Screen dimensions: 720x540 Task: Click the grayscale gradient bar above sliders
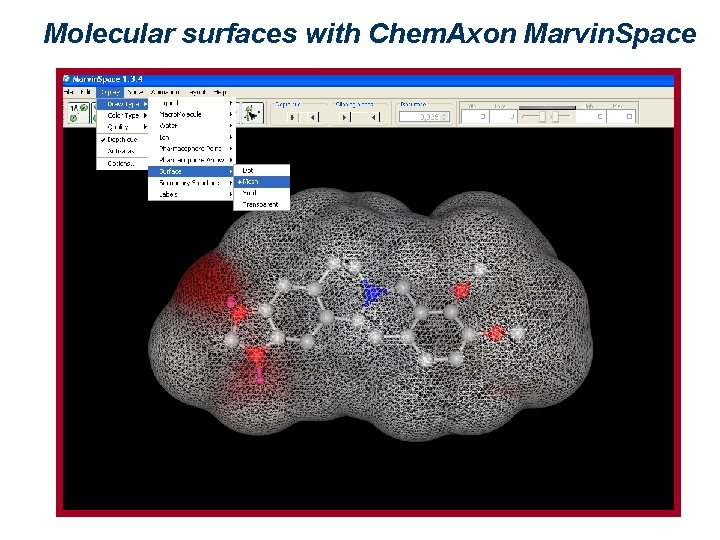(547, 107)
